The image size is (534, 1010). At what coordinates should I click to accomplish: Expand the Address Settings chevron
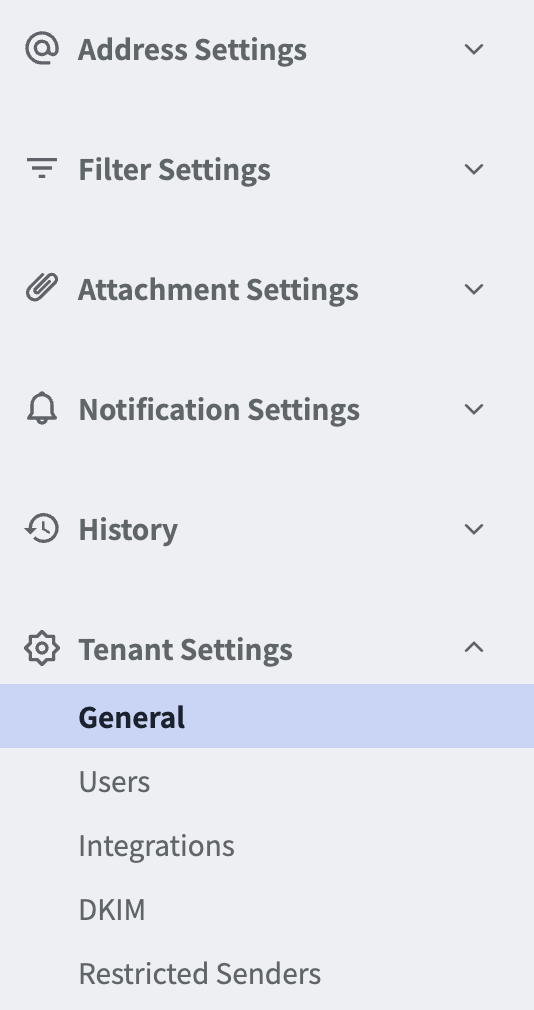(474, 49)
